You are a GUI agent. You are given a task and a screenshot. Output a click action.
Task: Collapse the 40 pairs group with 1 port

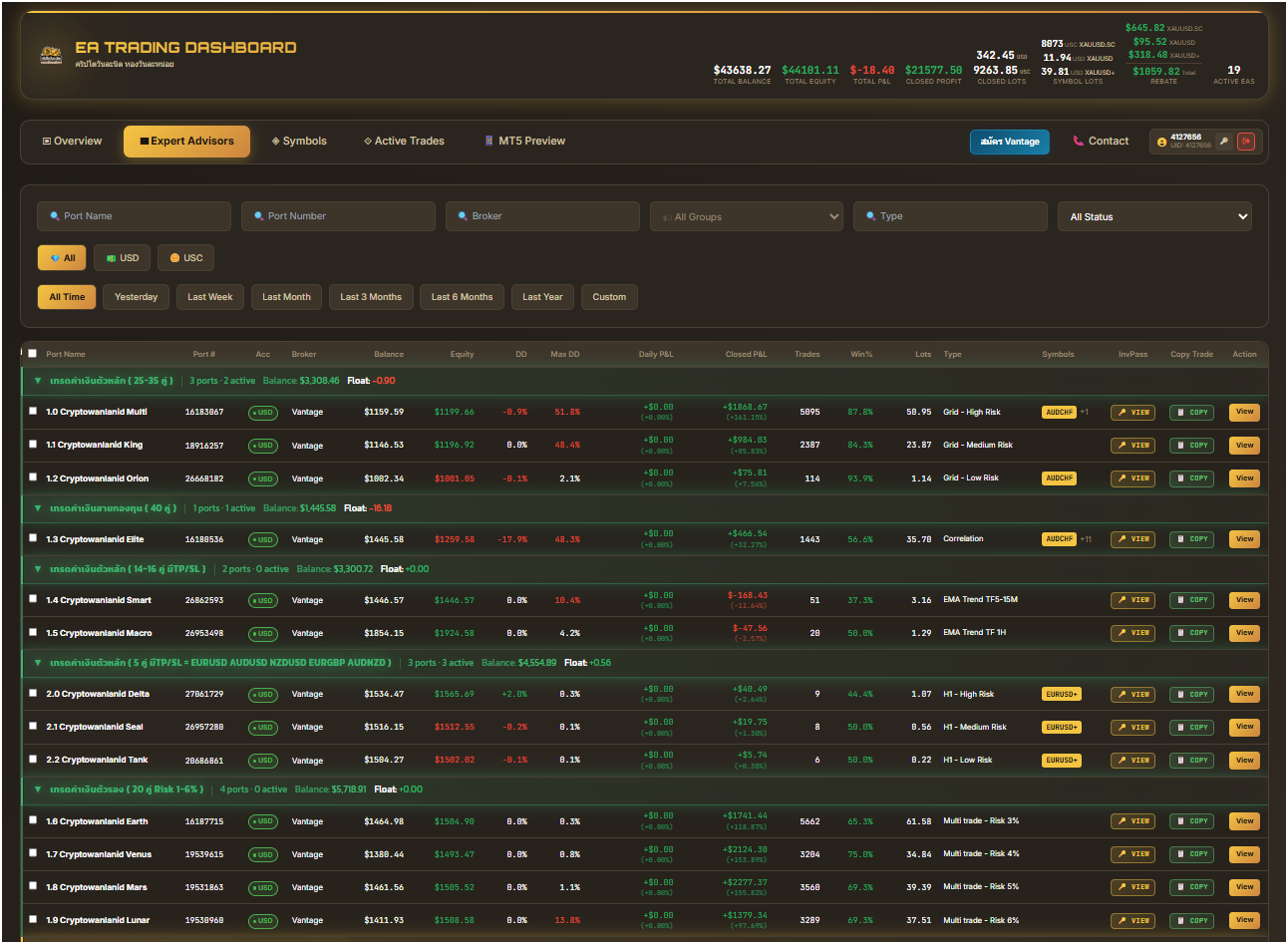[x=38, y=508]
